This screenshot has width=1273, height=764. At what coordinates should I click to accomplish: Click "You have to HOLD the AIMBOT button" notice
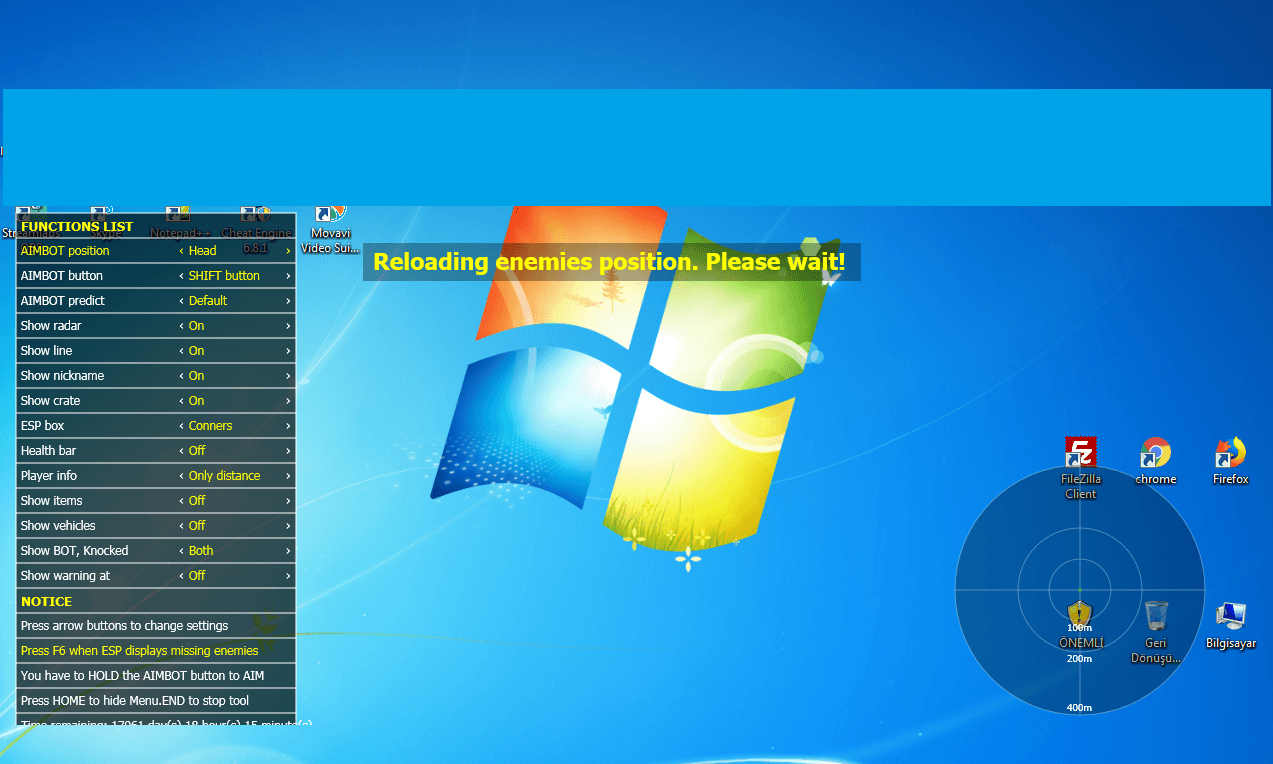[142, 676]
